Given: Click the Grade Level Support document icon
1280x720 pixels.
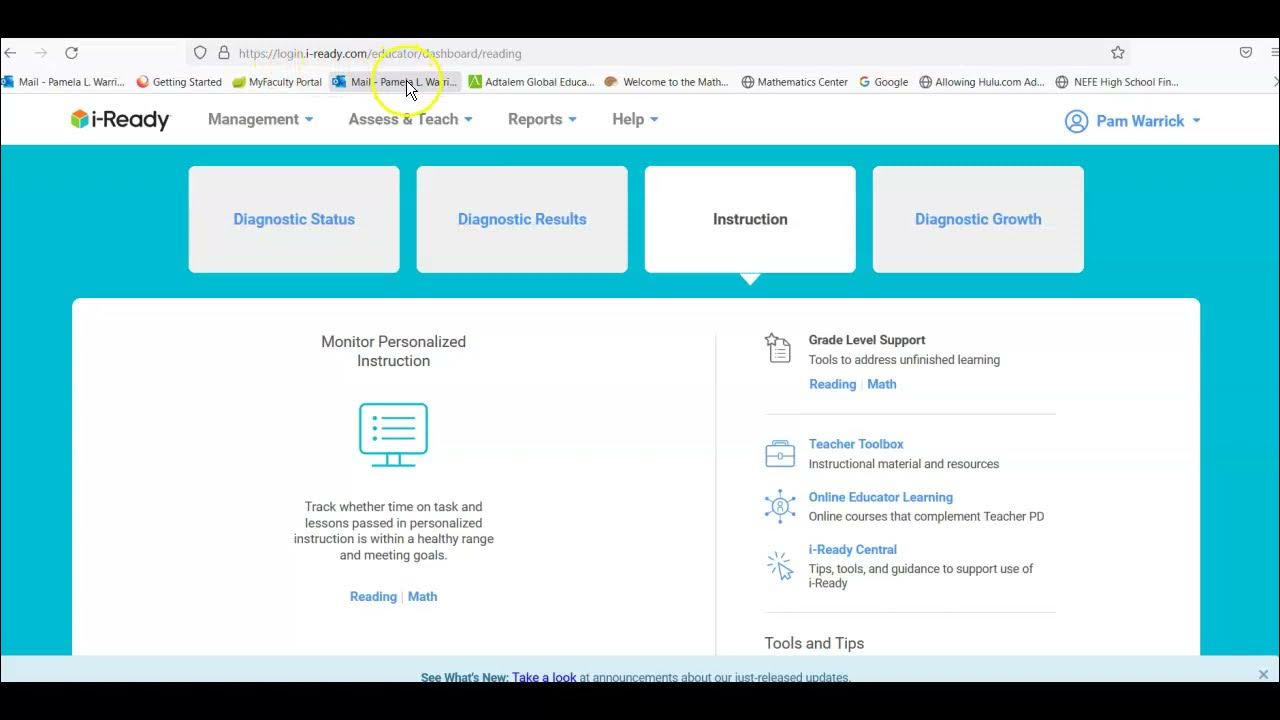Looking at the screenshot, I should click(x=778, y=348).
